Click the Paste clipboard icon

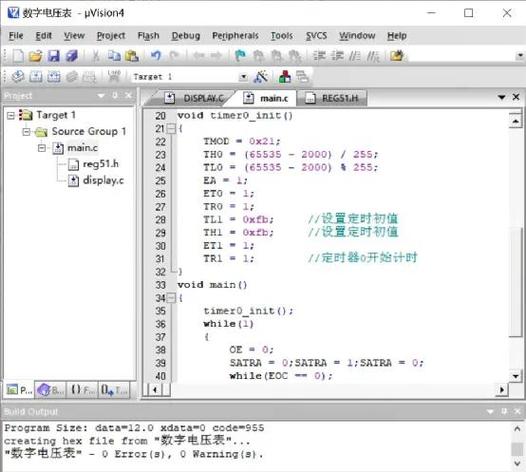point(132,56)
